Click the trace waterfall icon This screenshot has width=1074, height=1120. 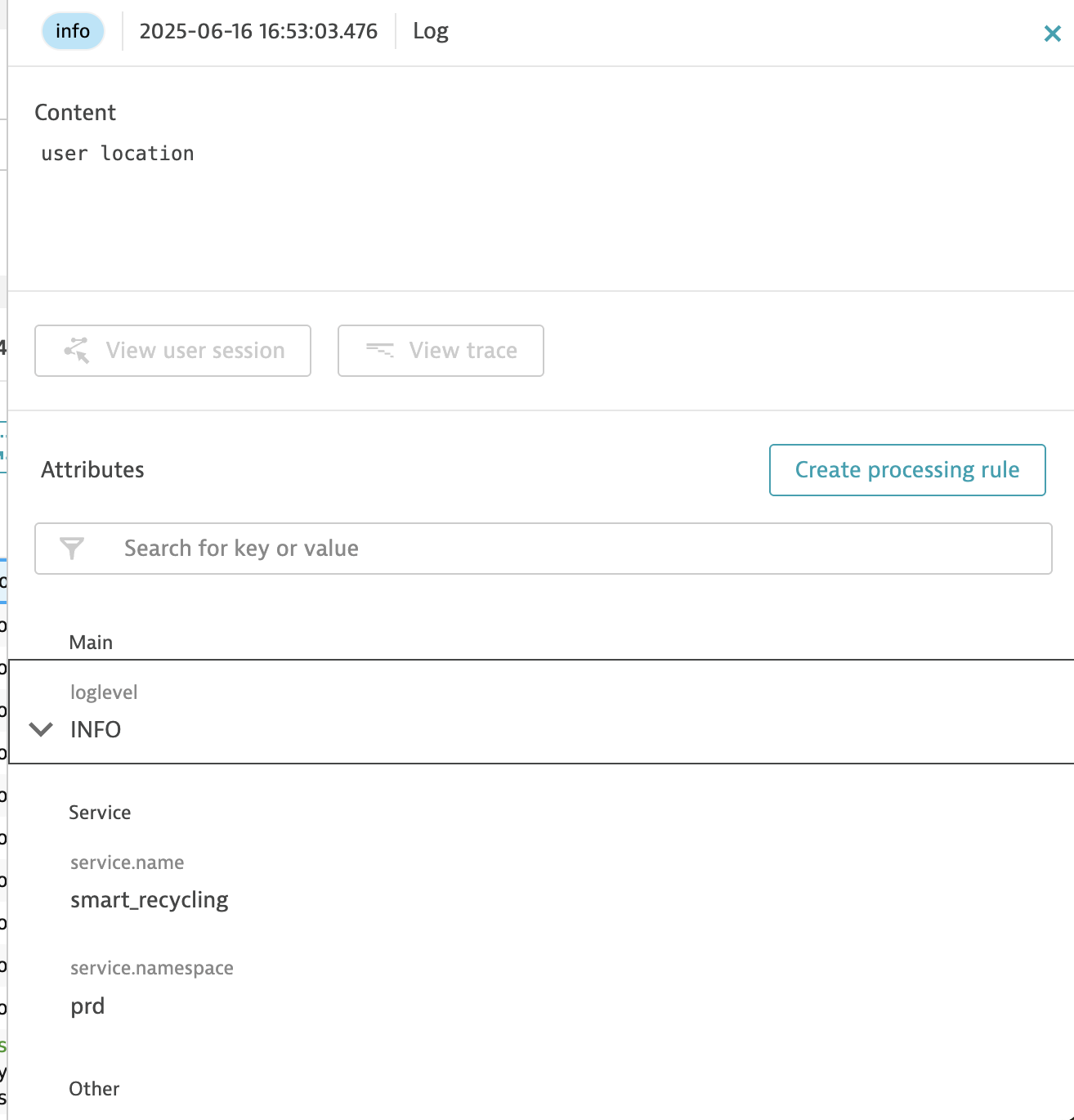380,351
